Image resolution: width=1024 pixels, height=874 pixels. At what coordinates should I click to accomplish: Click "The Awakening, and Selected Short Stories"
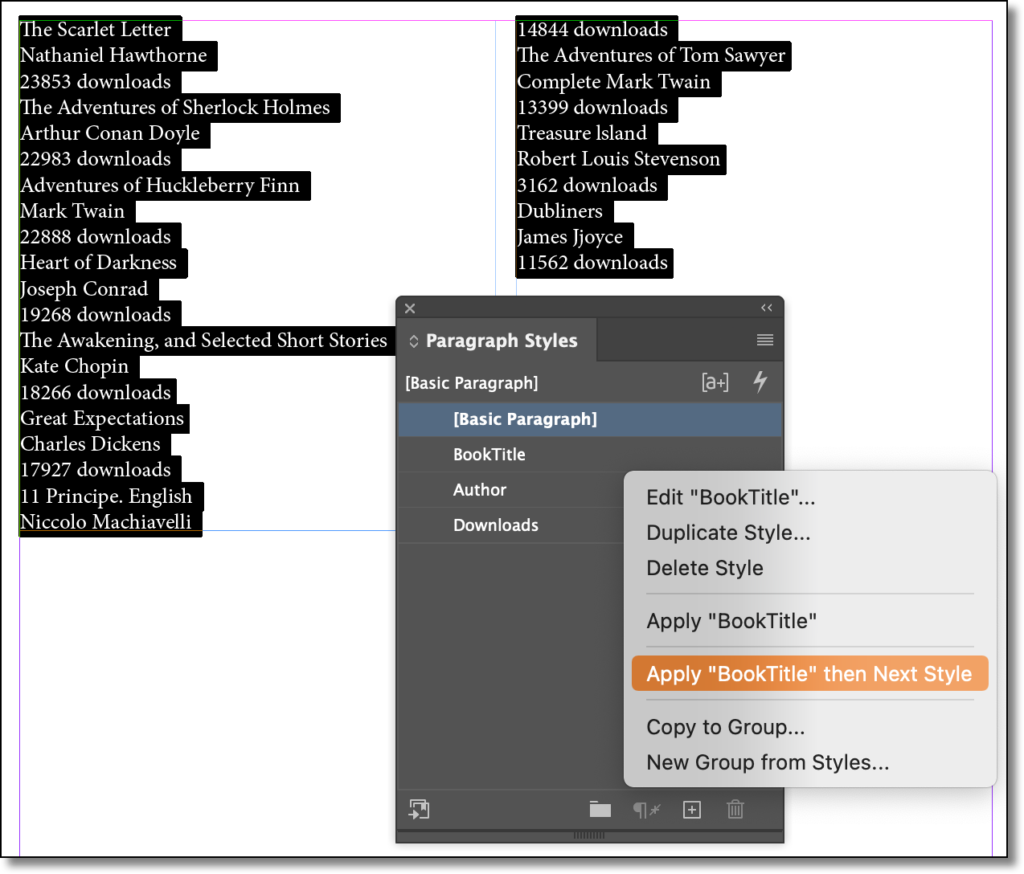point(204,340)
